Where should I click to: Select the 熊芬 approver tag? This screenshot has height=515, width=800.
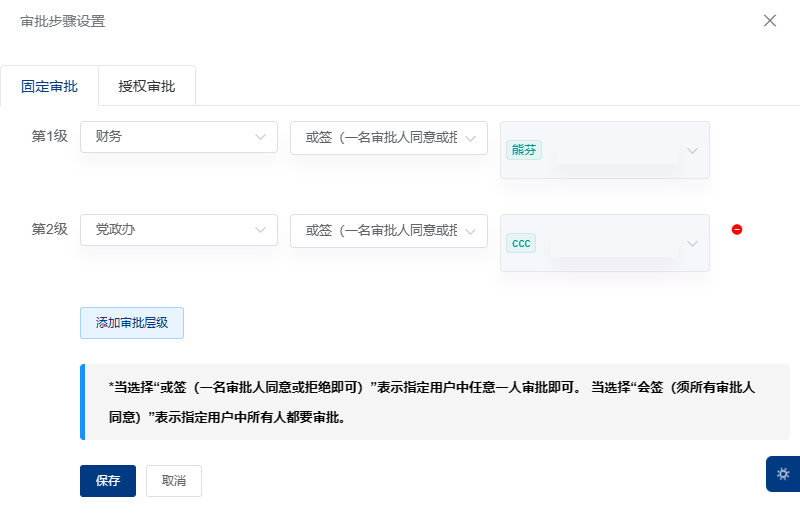click(524, 150)
